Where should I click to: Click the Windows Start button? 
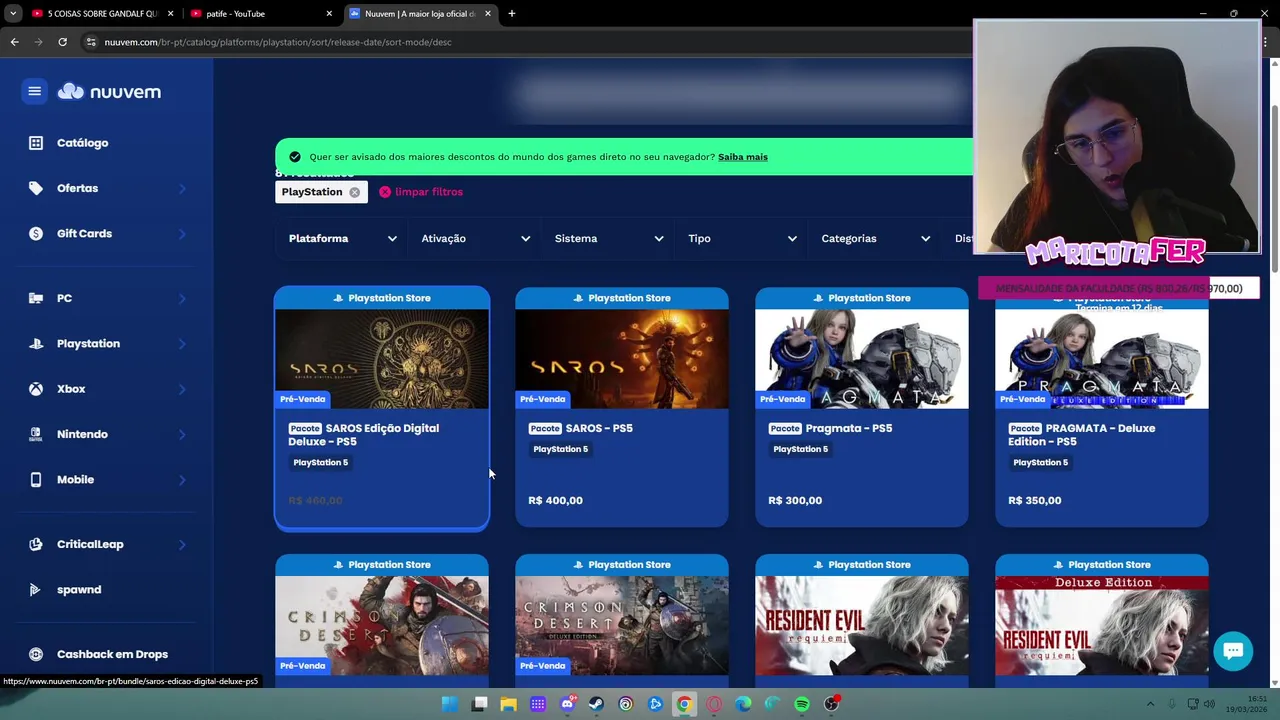pos(450,704)
